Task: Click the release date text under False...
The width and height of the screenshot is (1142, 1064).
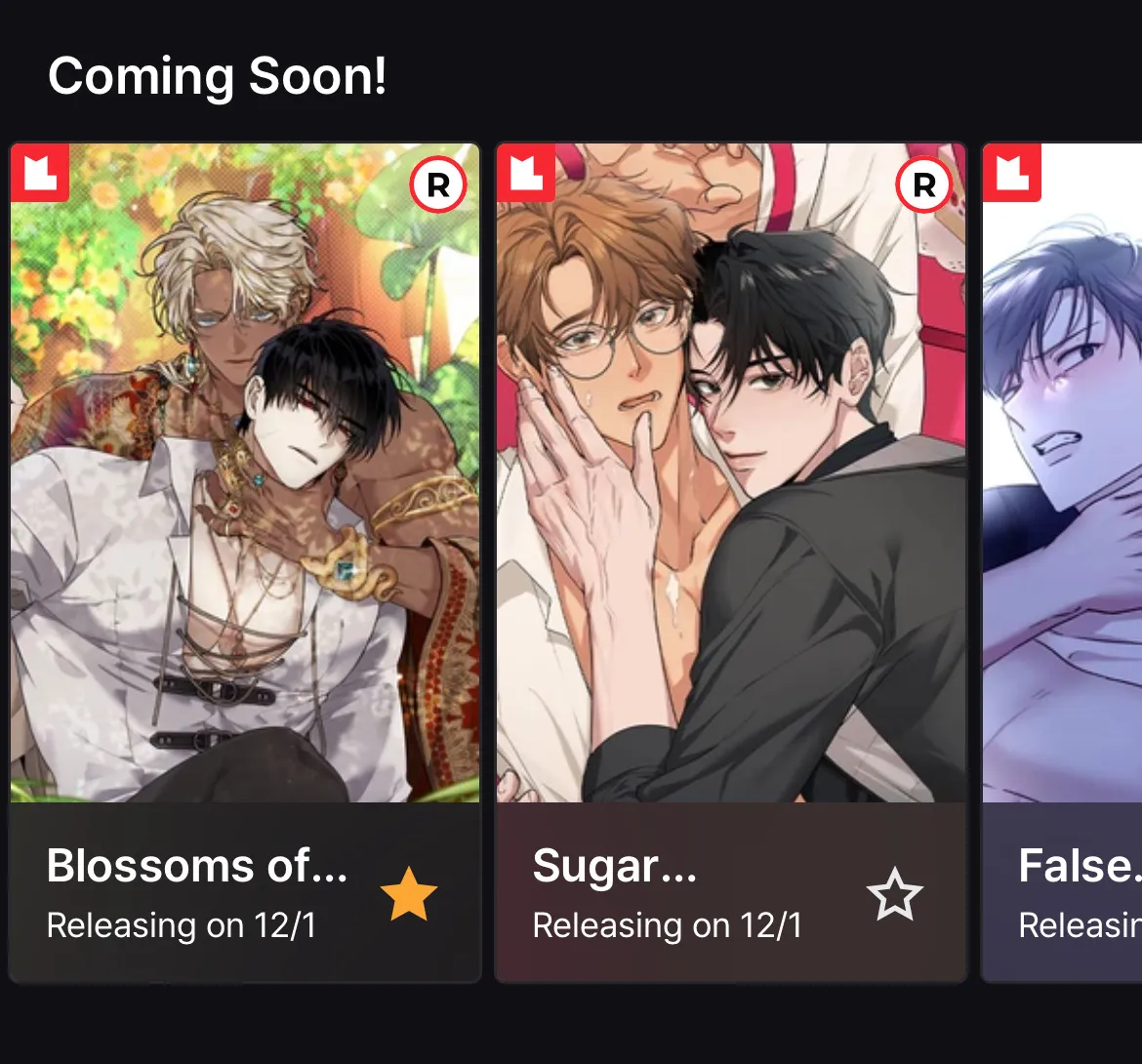Action: [x=1080, y=925]
